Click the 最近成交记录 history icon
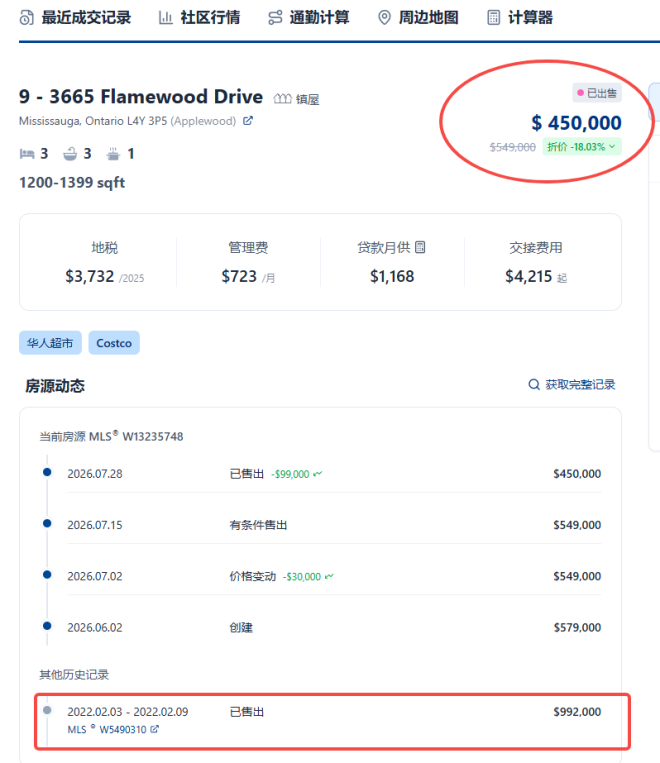Screen dimensions: 660x763 coord(27,18)
